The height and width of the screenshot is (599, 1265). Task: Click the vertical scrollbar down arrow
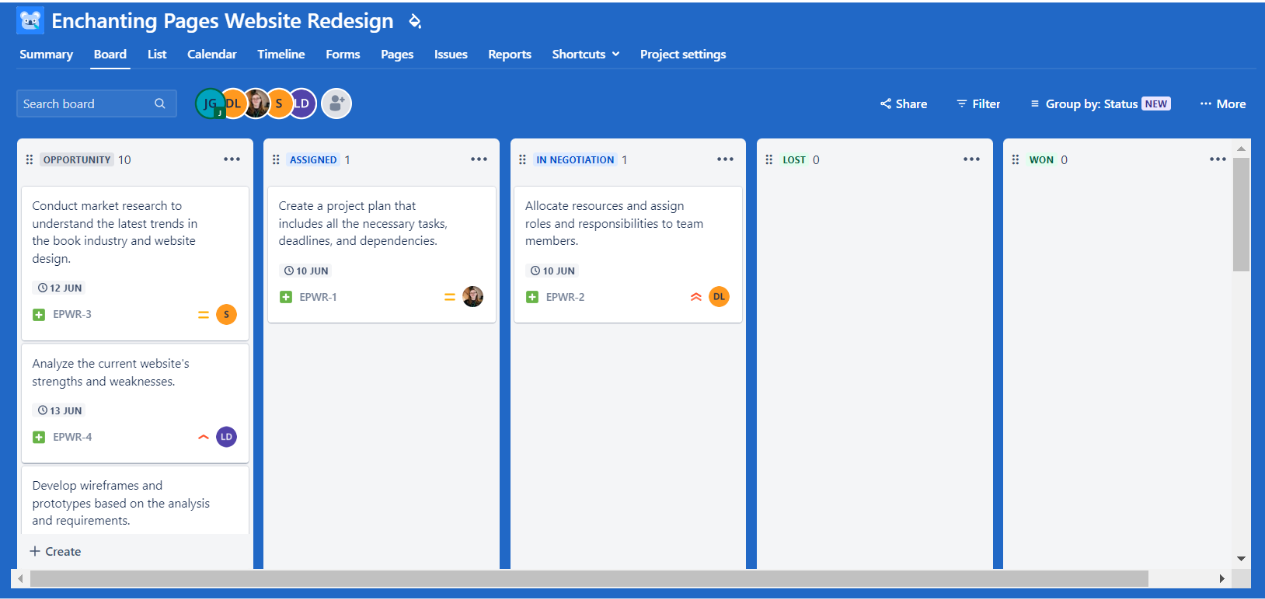pos(1241,558)
